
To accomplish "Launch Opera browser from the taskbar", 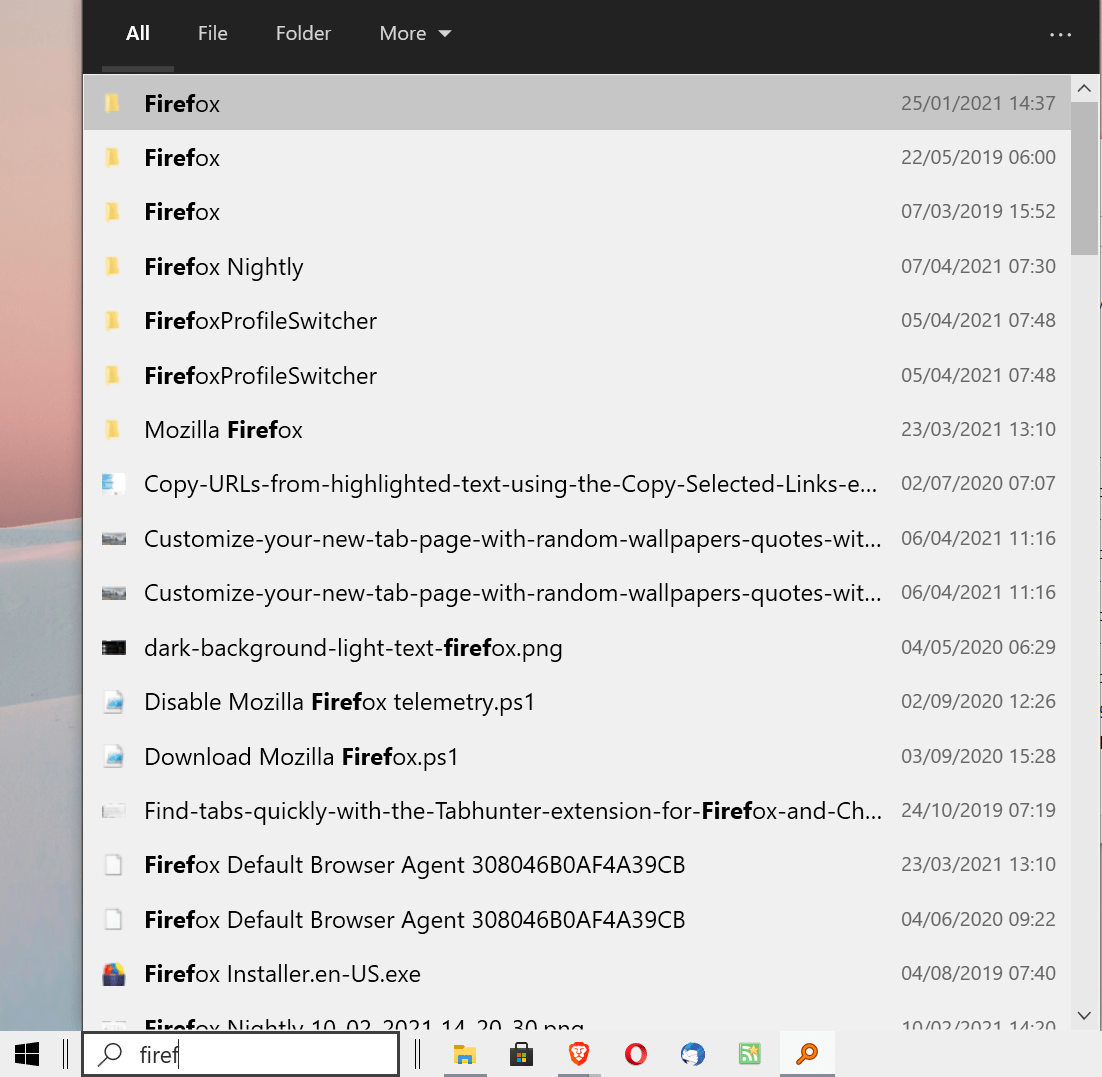I will pyautogui.click(x=635, y=1054).
